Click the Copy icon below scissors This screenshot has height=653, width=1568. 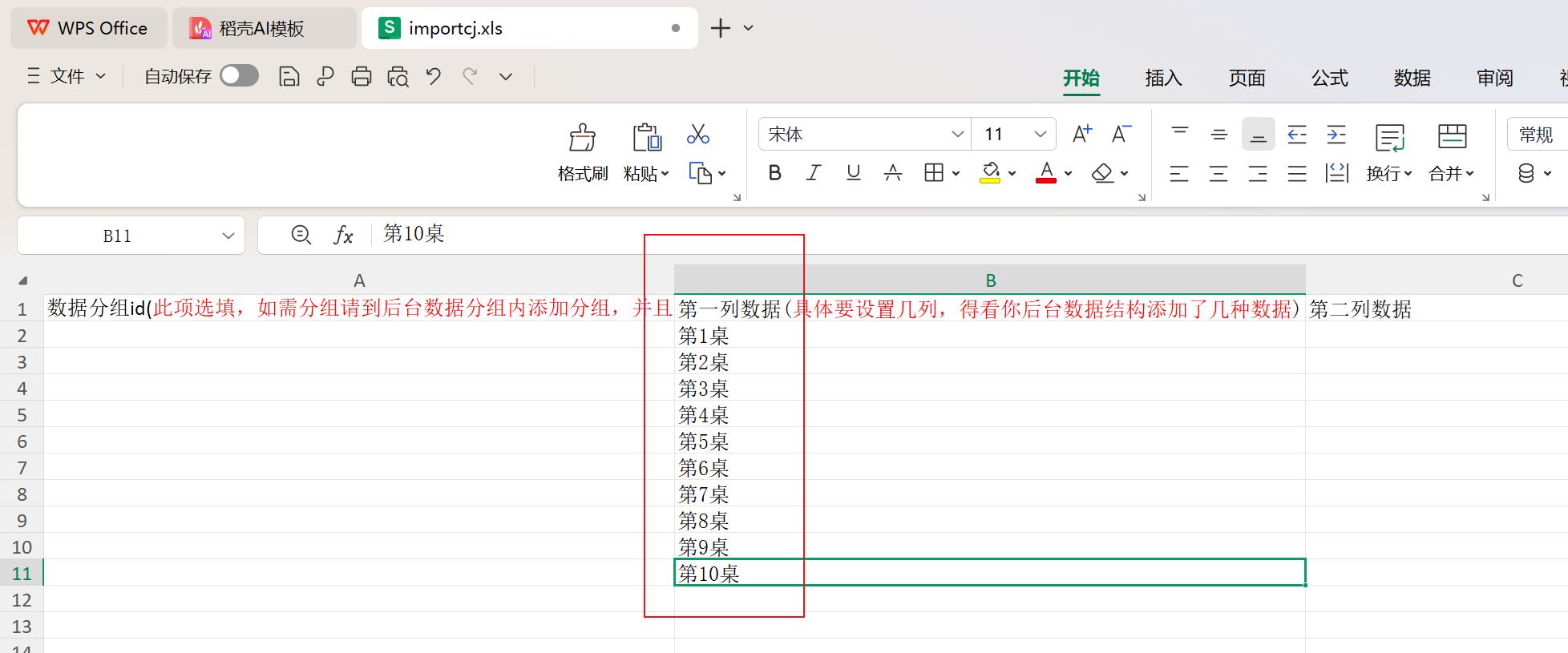tap(700, 173)
